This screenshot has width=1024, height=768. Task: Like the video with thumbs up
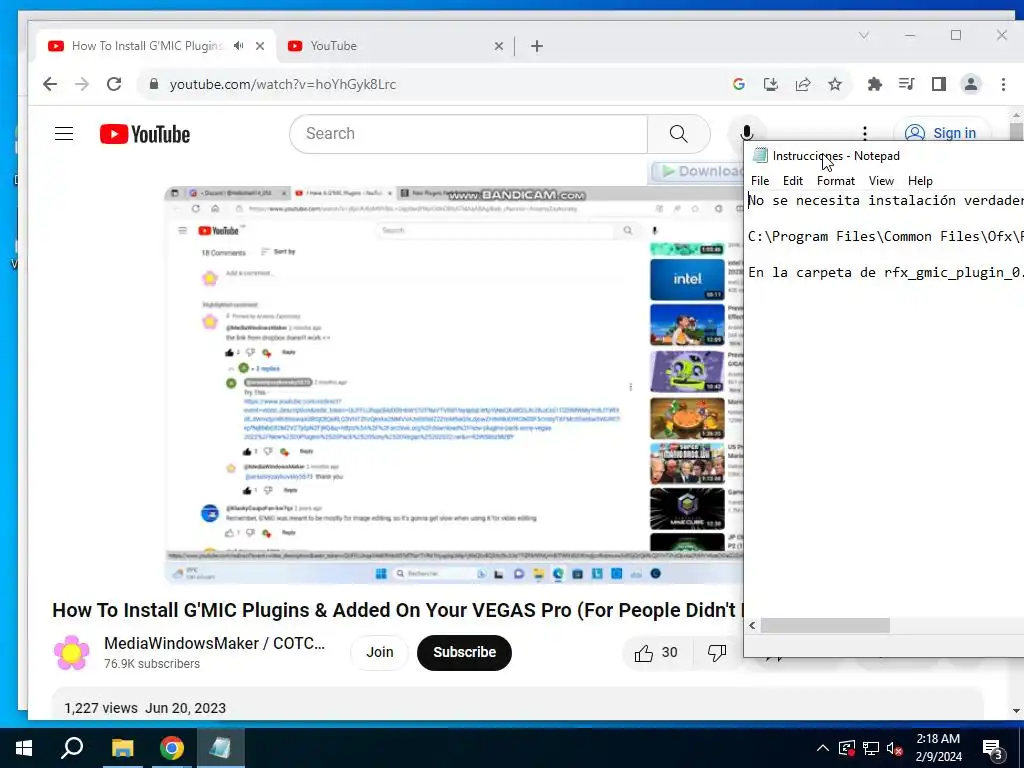(656, 652)
